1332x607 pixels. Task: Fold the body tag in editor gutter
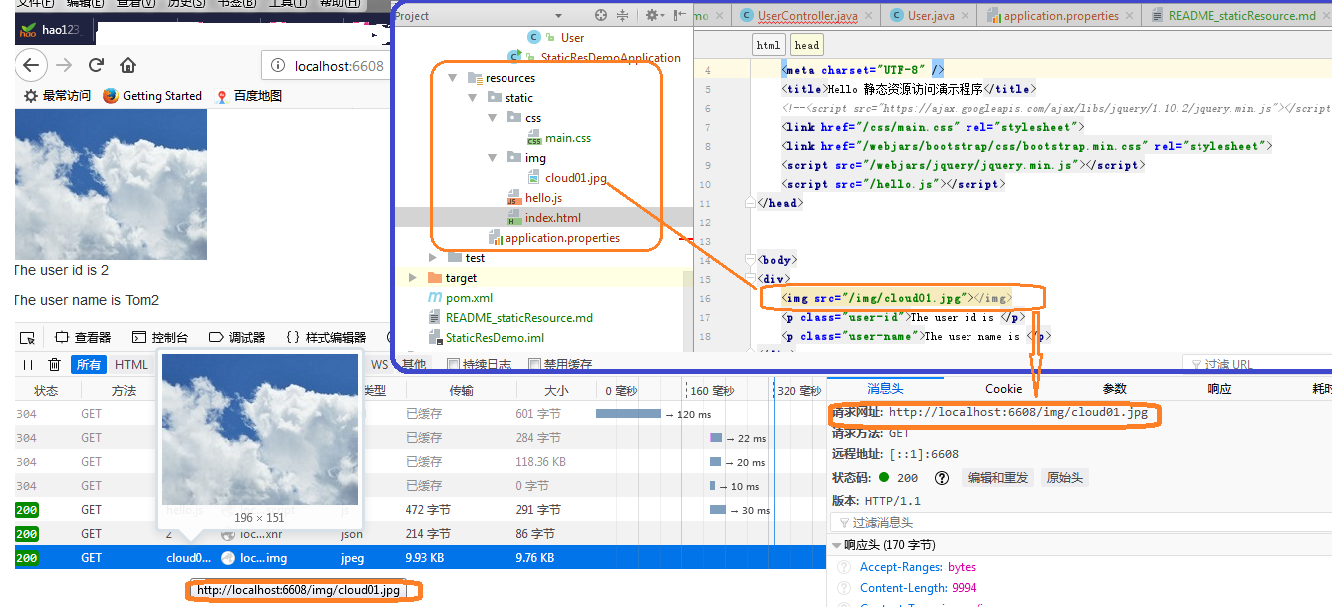[x=752, y=260]
